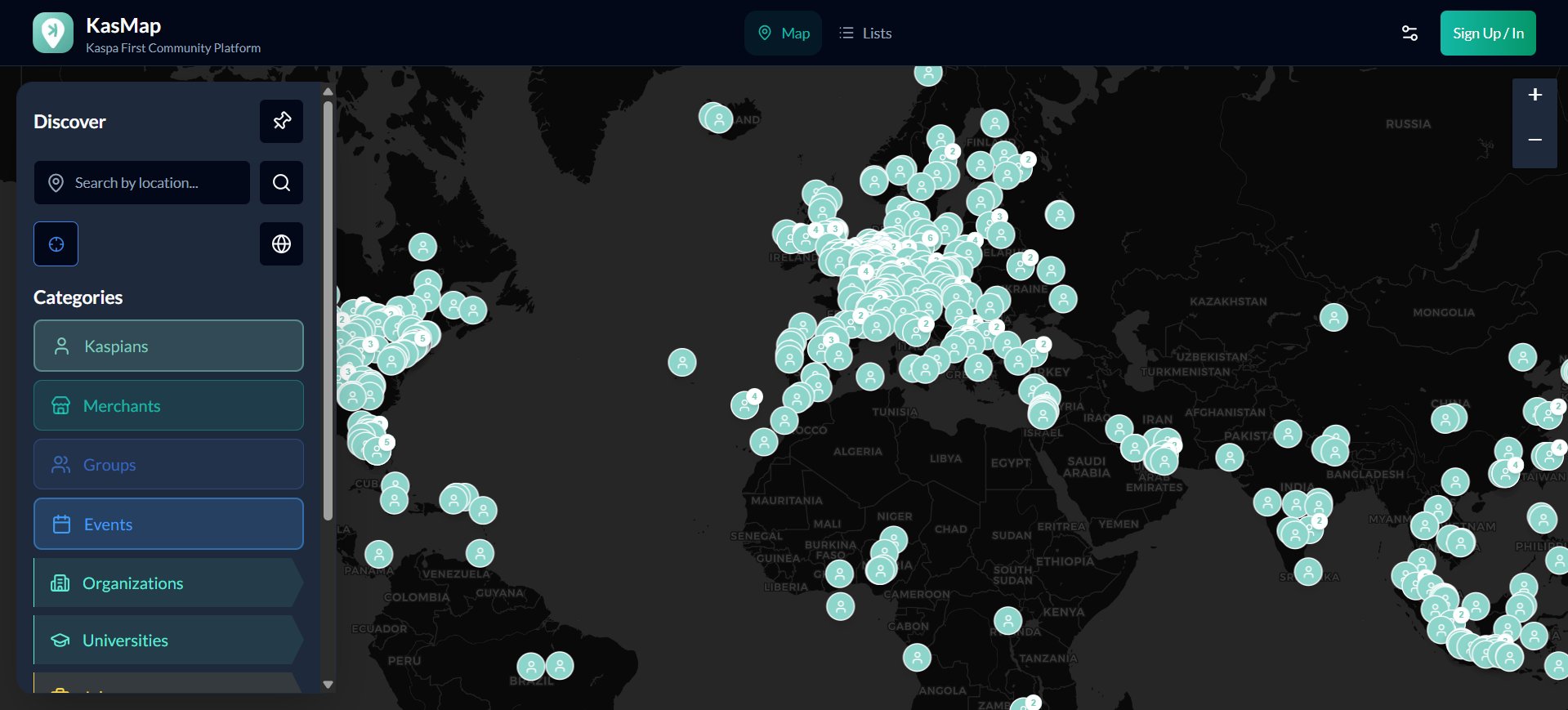Select the marker above the Panama label

[x=379, y=555]
